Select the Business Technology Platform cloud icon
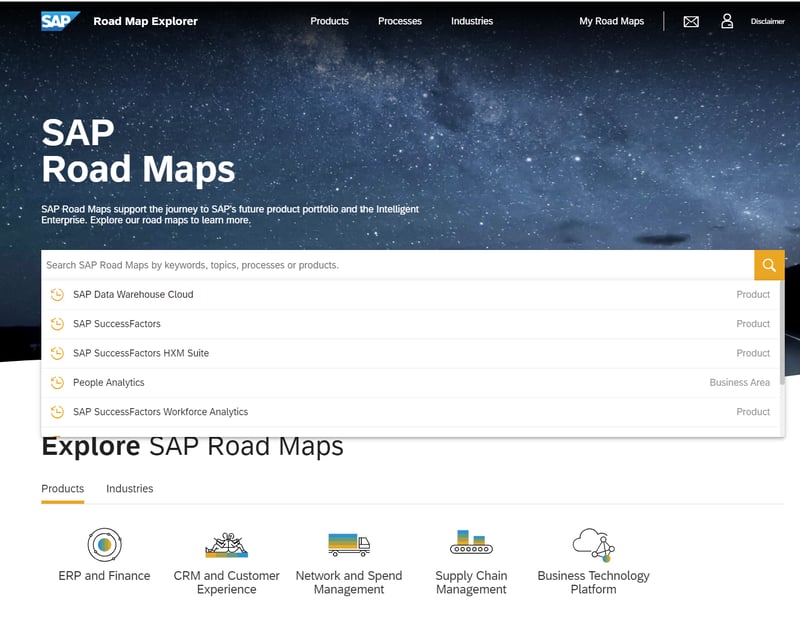Viewport: 800px width, 619px height. [593, 544]
